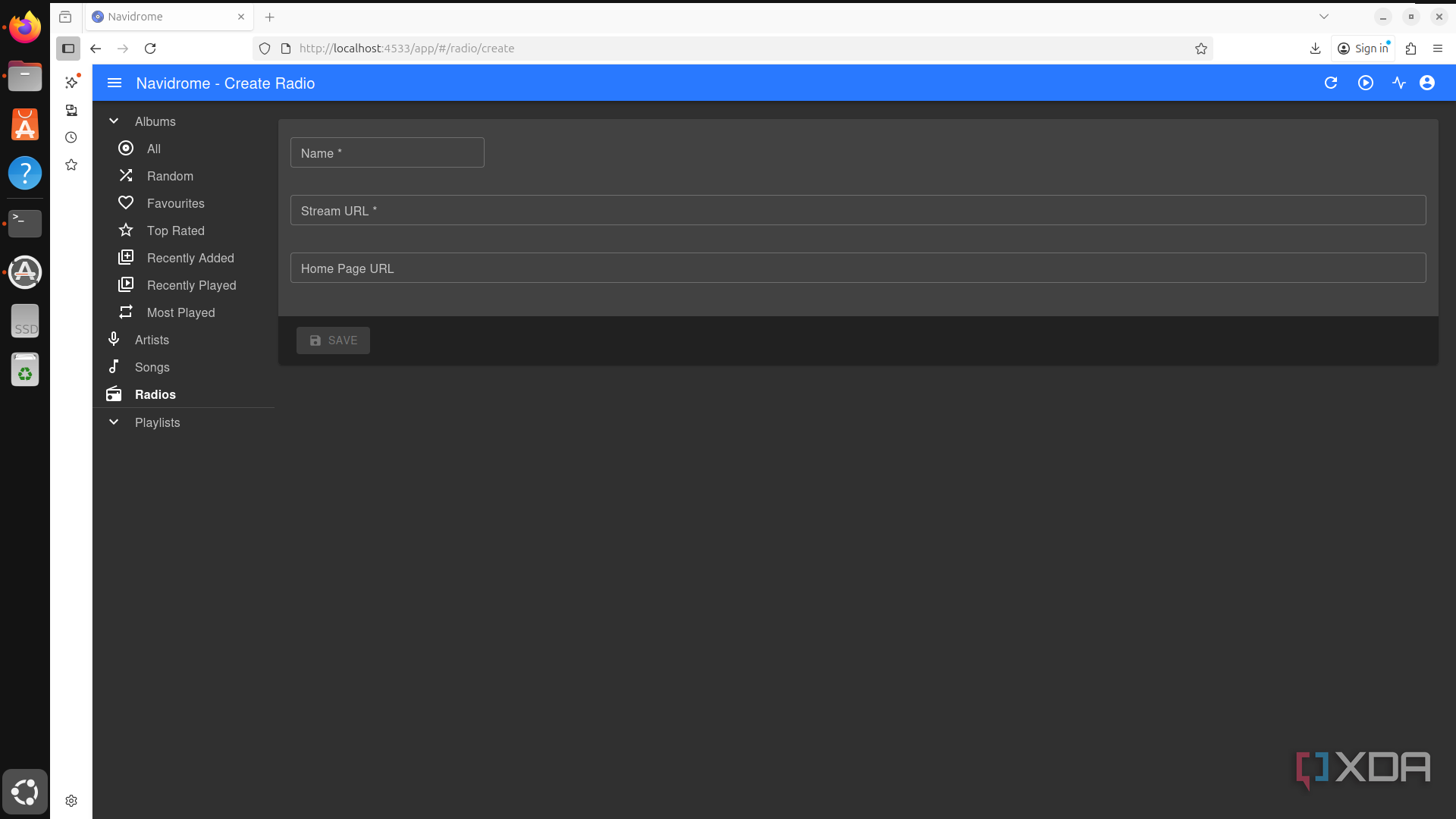This screenshot has width=1456, height=819.
Task: Open the user account icon in app bar
Action: click(x=1427, y=83)
